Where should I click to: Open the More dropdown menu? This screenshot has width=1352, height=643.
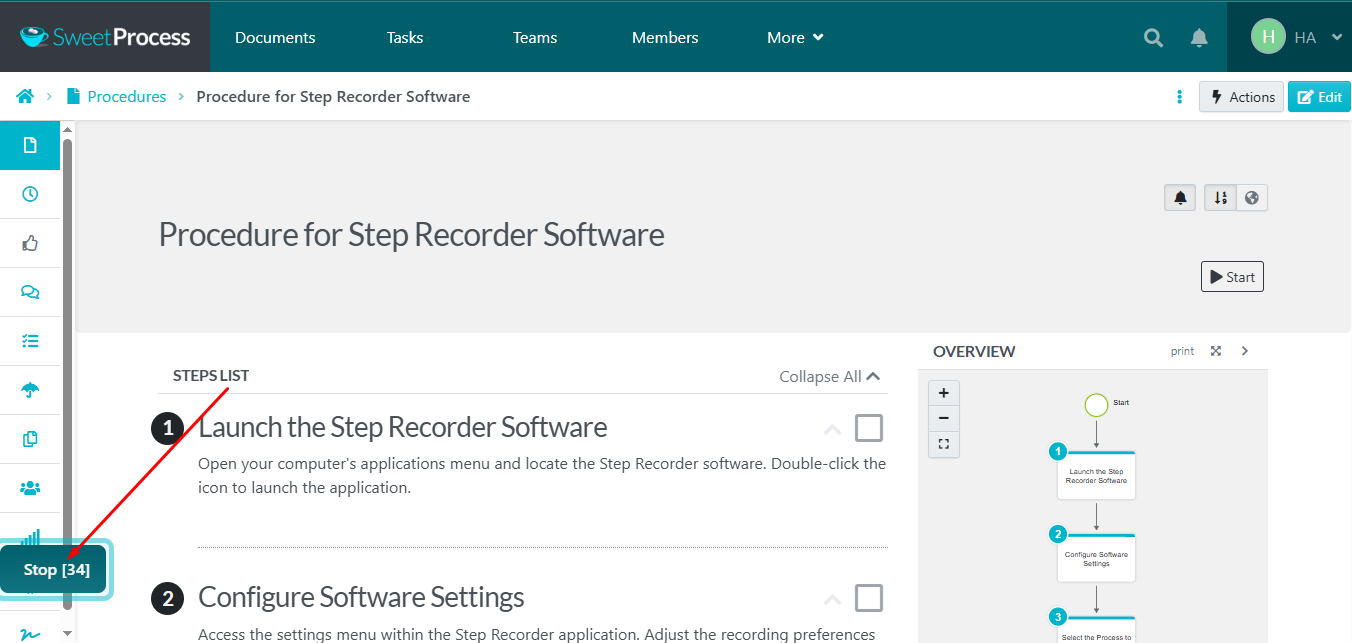[x=795, y=37]
